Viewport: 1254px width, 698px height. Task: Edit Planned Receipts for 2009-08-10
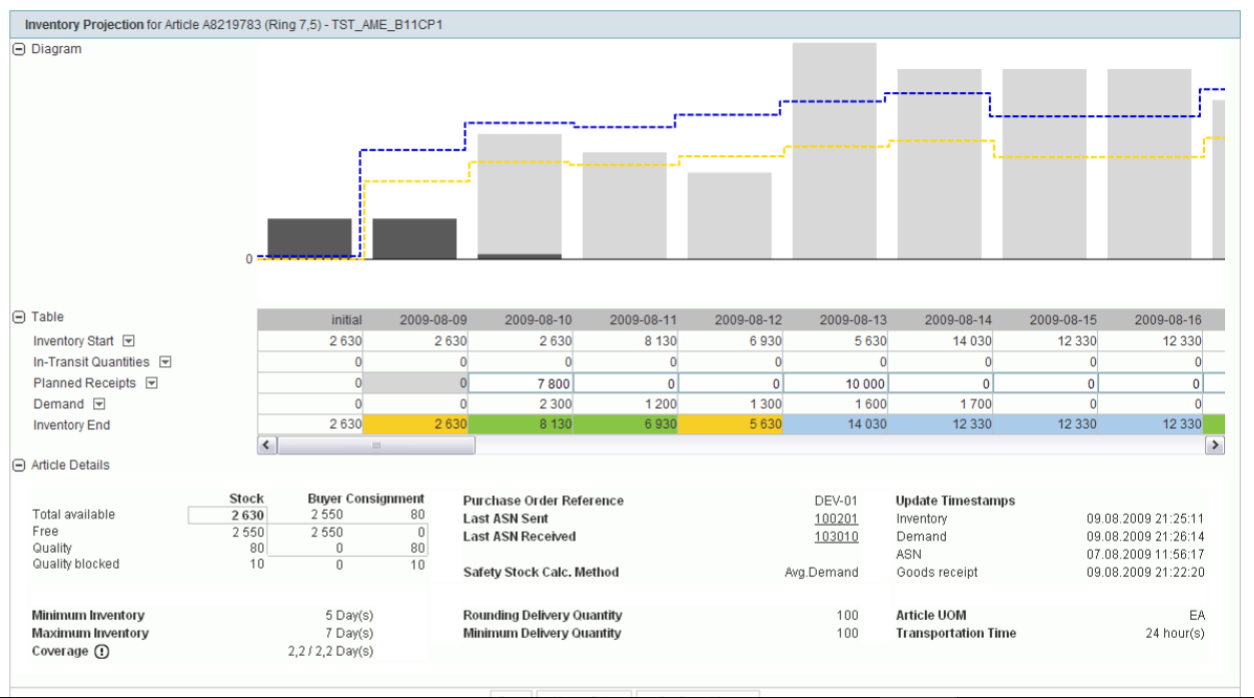point(520,383)
